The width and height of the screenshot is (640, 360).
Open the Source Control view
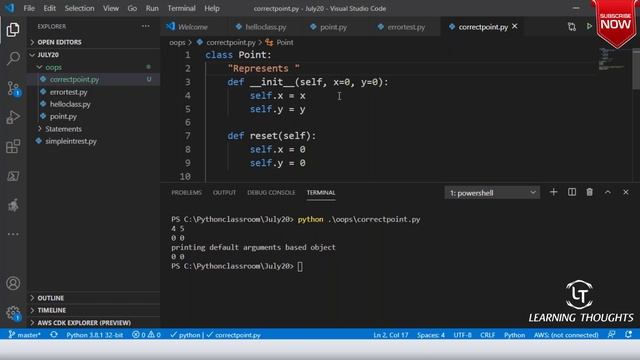pos(13,88)
